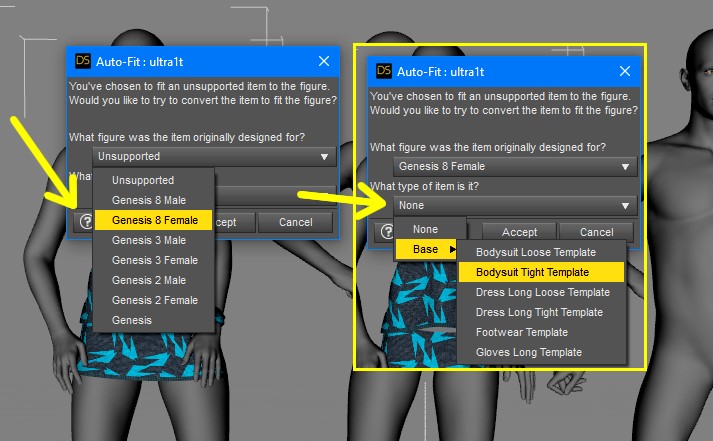Click the DS logo icon in left Auto-Fit dialog
Image resolution: width=713 pixels, height=441 pixels.
(x=83, y=61)
